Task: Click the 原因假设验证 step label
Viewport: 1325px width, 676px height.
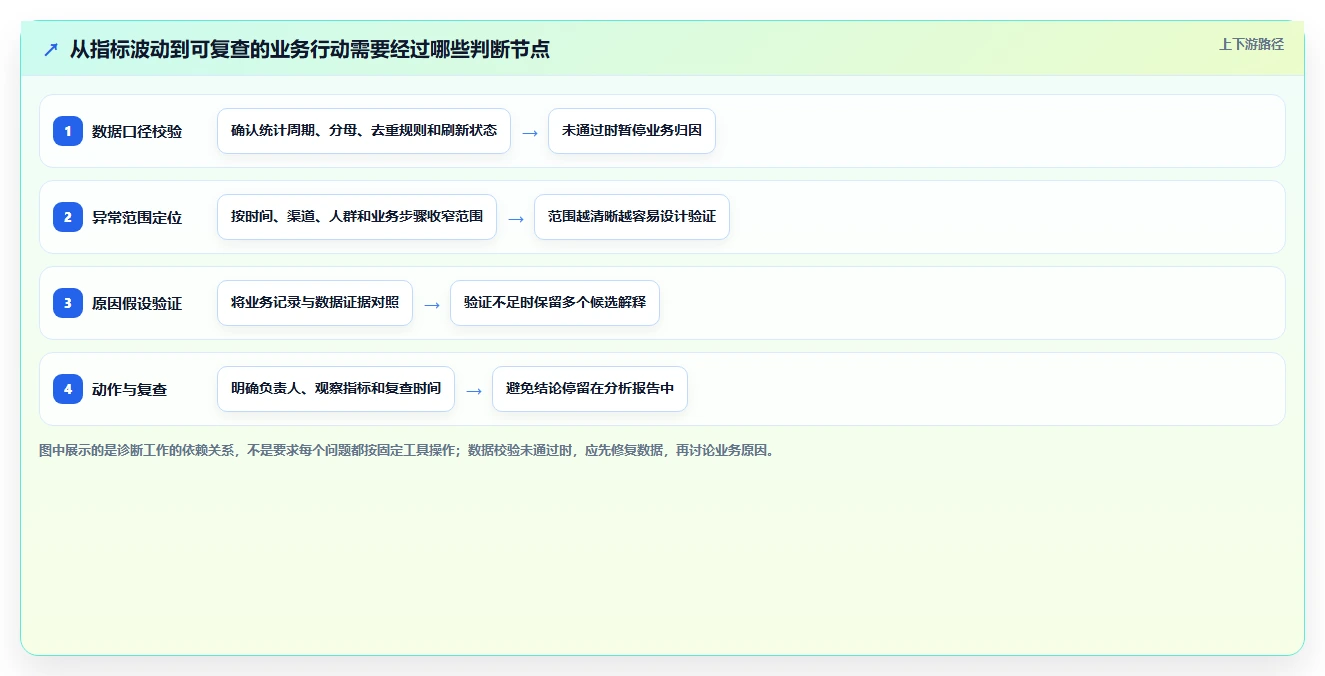Action: coord(137,303)
